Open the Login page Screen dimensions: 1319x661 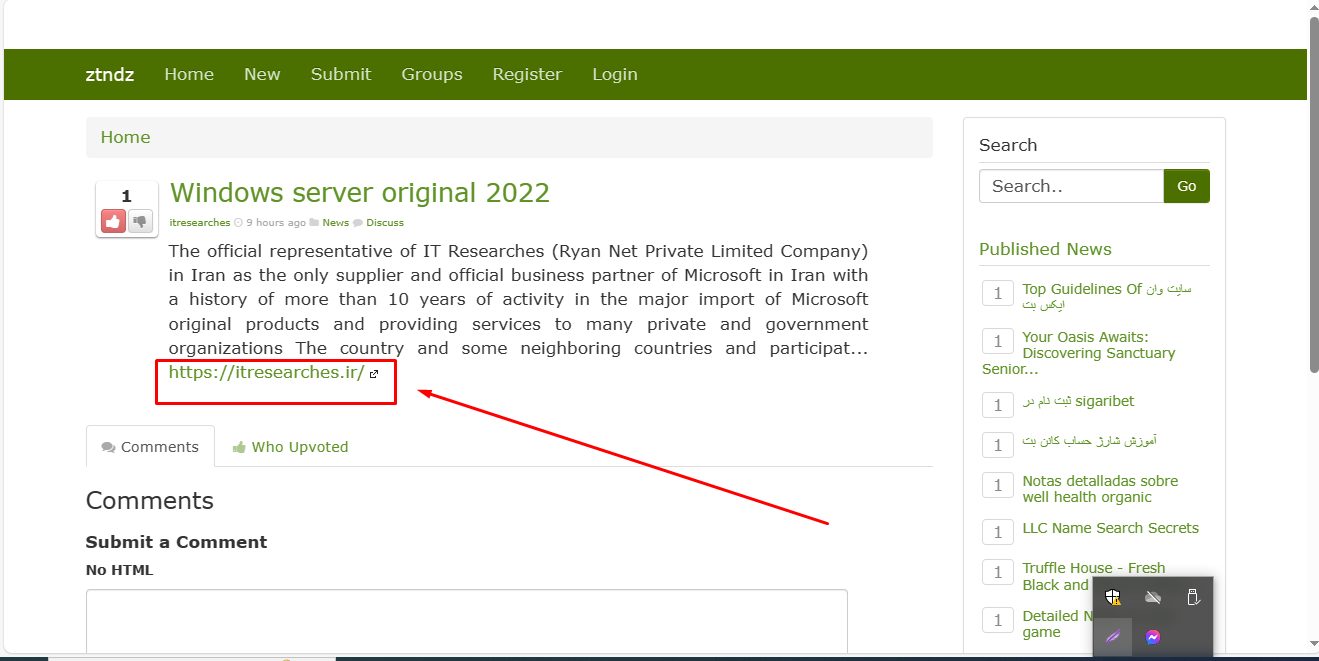coord(615,74)
